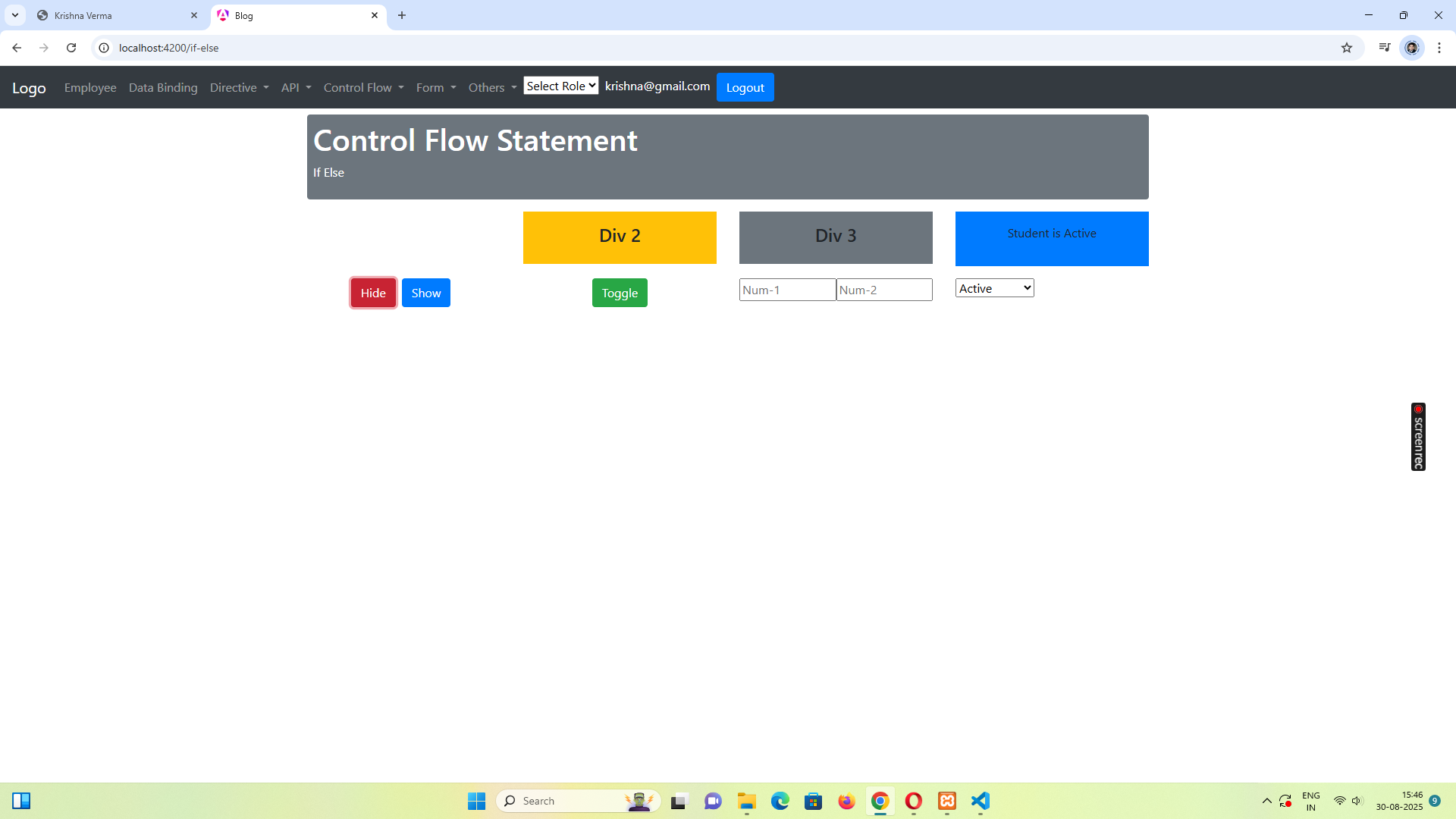Image resolution: width=1456 pixels, height=819 pixels.
Task: Open the volume control in tray
Action: pos(1357,801)
